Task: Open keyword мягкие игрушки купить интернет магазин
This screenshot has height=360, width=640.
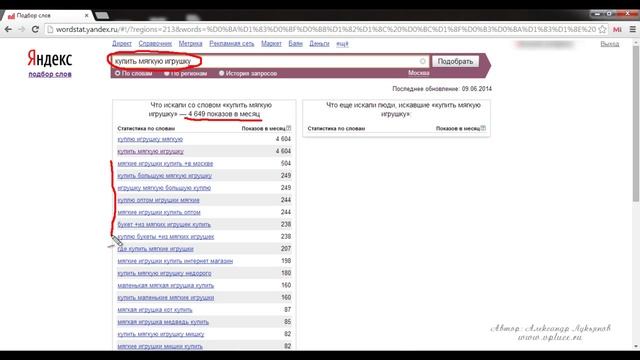Action: [175, 261]
